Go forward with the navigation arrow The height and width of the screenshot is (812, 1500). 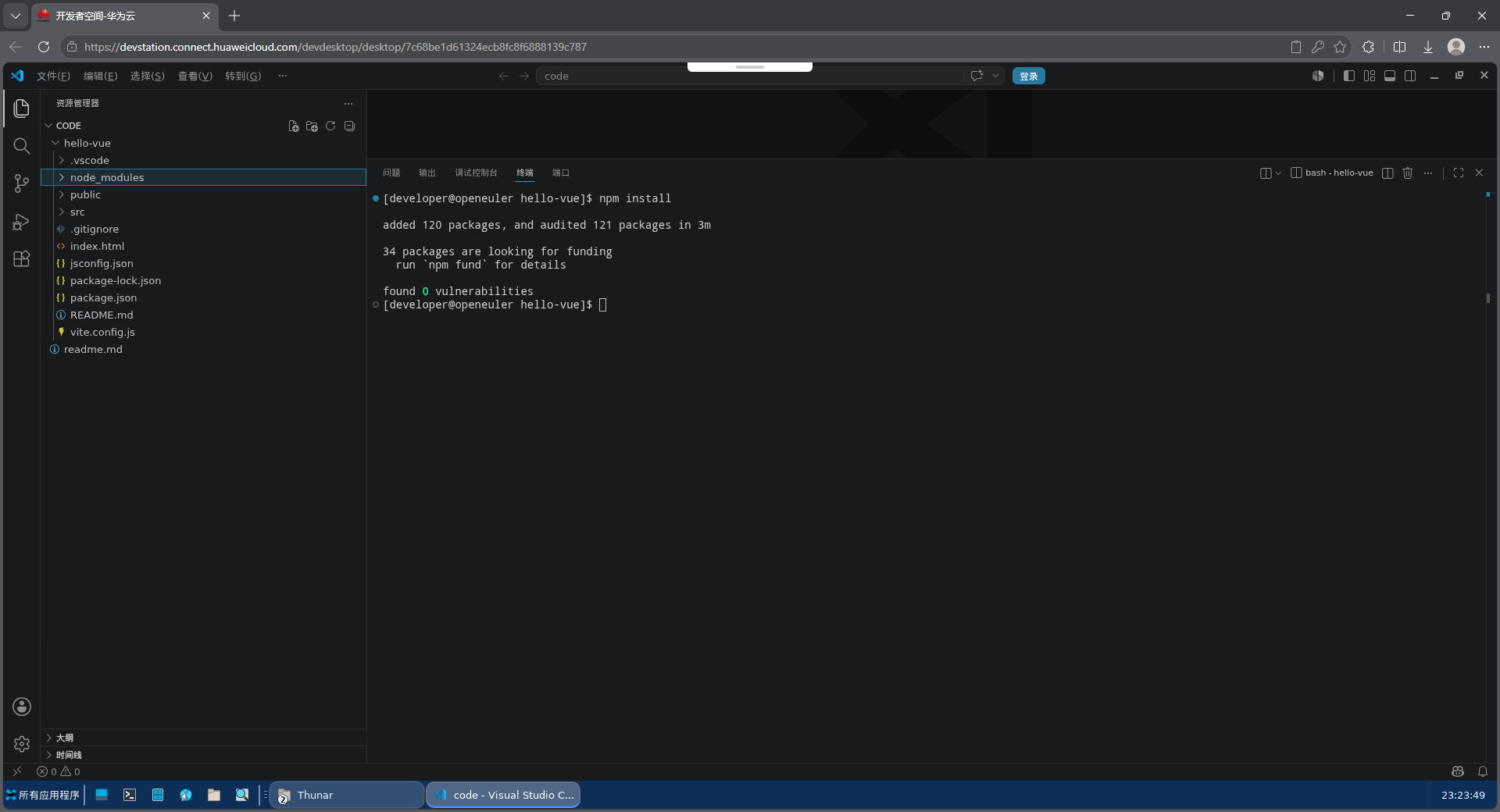pos(524,76)
